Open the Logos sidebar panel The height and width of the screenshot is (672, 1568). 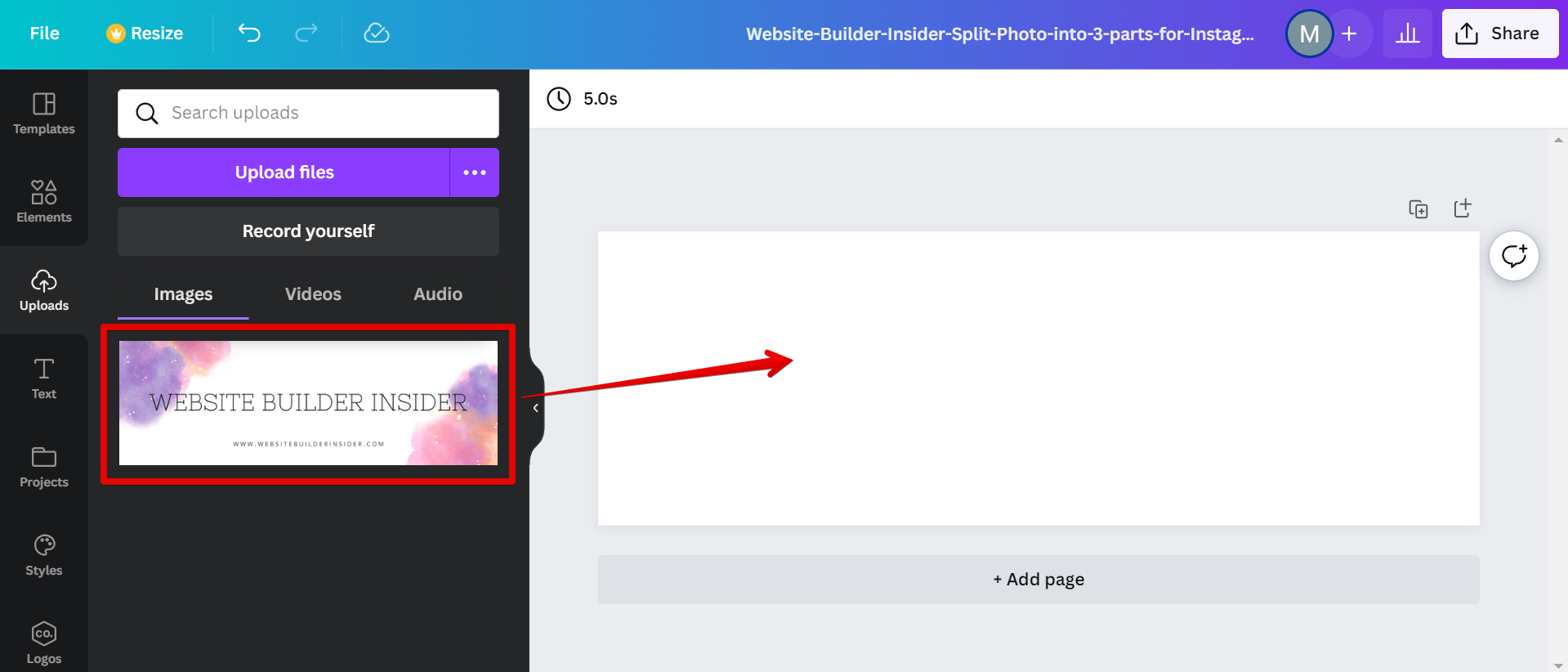click(x=44, y=643)
